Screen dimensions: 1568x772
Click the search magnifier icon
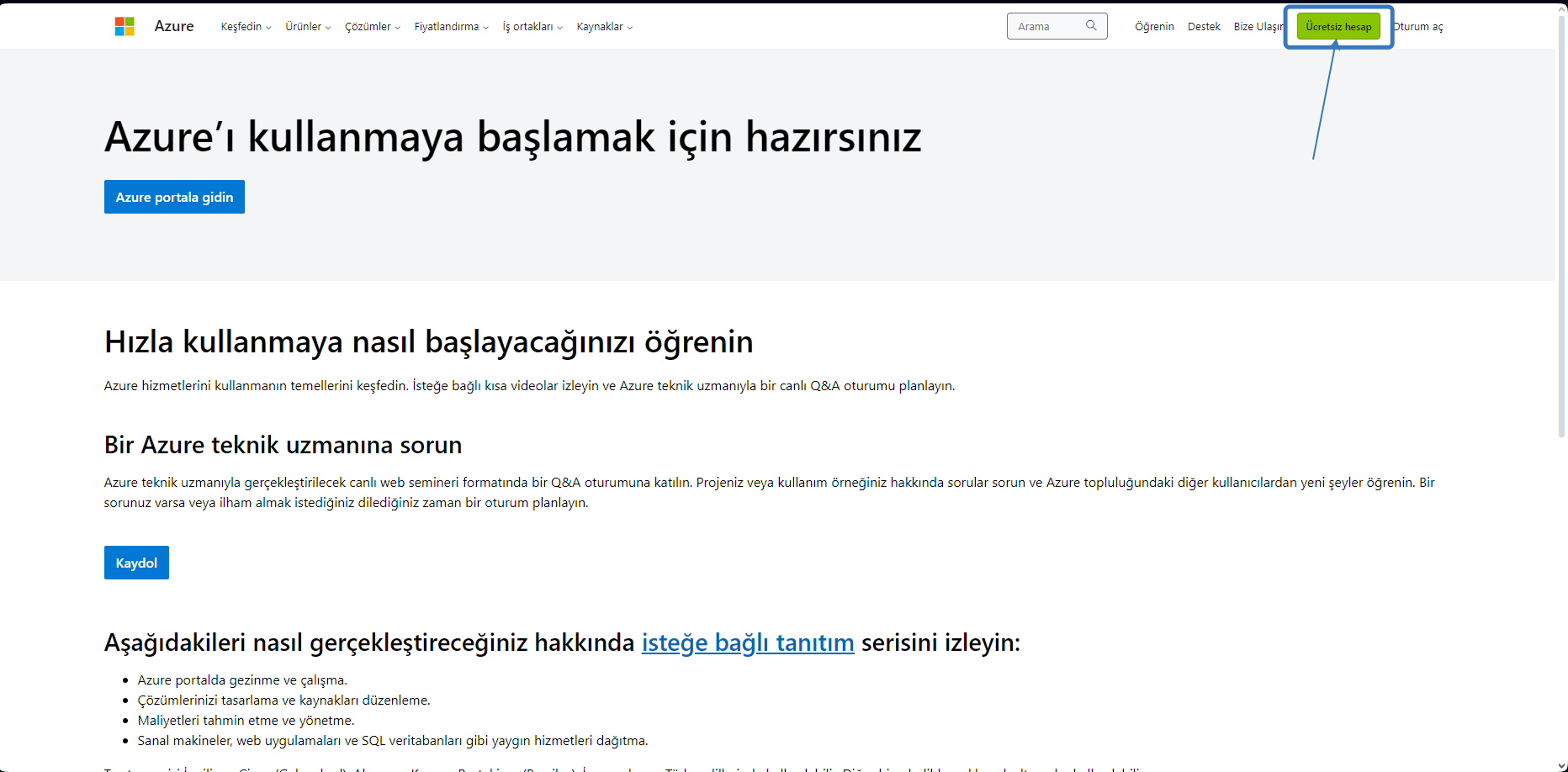coord(1091,26)
